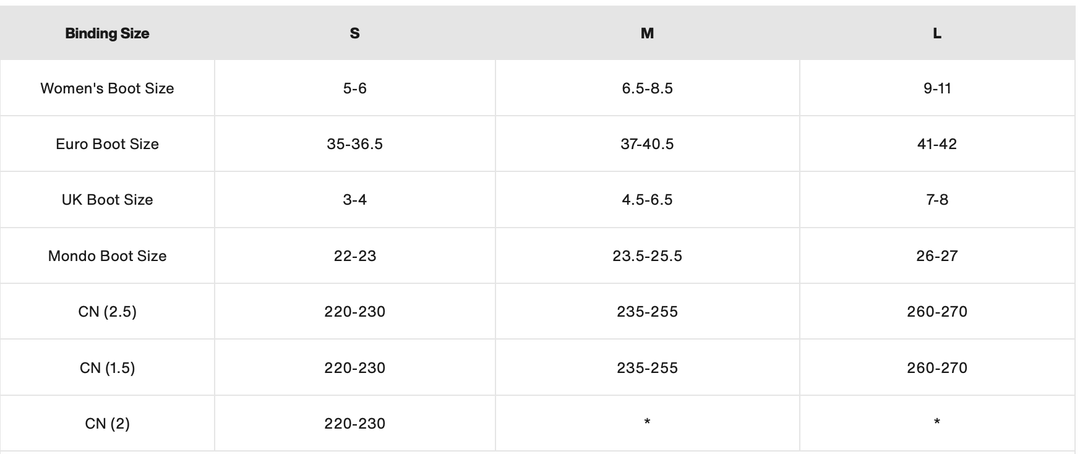This screenshot has width=1080, height=454.
Task: Select the M size column header
Action: pos(647,33)
